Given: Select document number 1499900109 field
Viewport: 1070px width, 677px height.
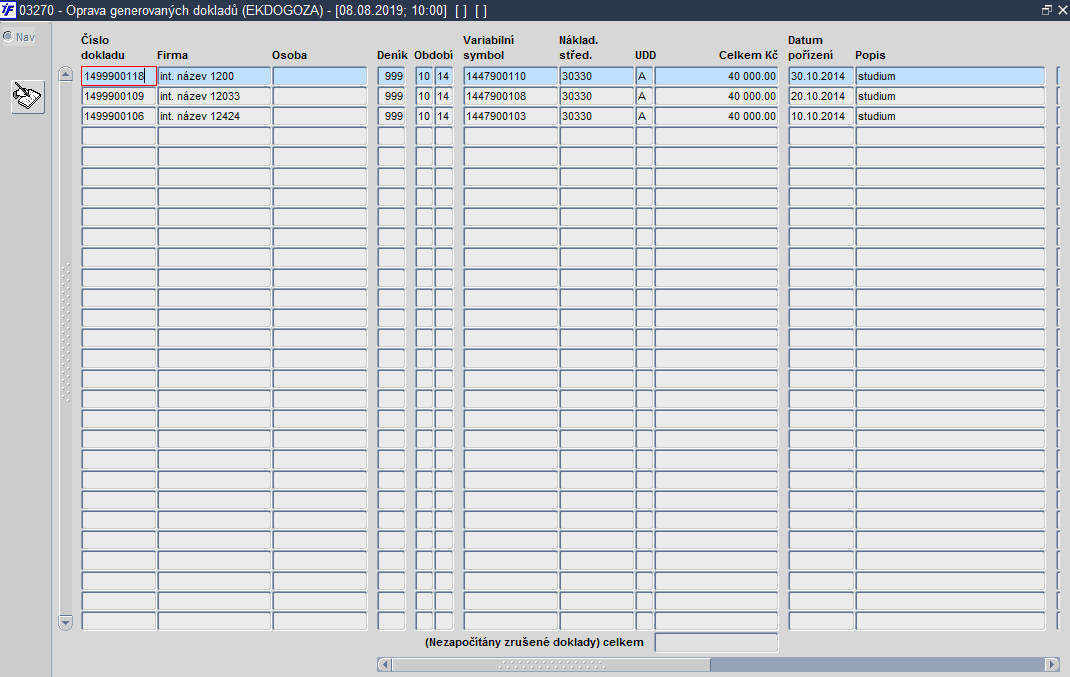Looking at the screenshot, I should pos(119,96).
